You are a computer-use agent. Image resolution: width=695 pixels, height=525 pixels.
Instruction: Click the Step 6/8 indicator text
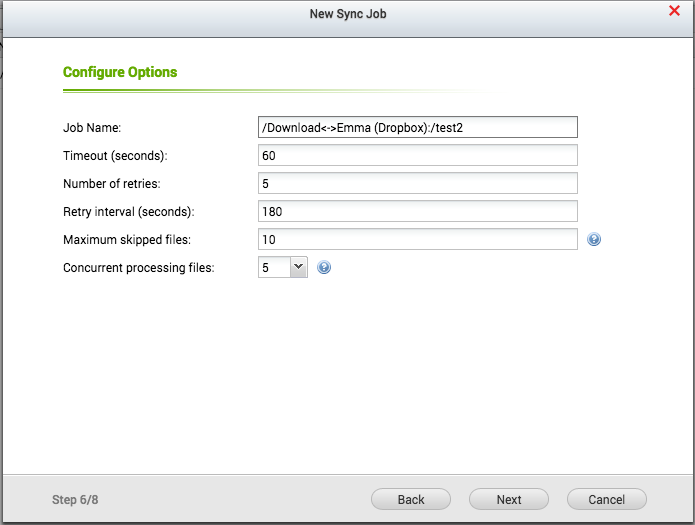tap(73, 499)
